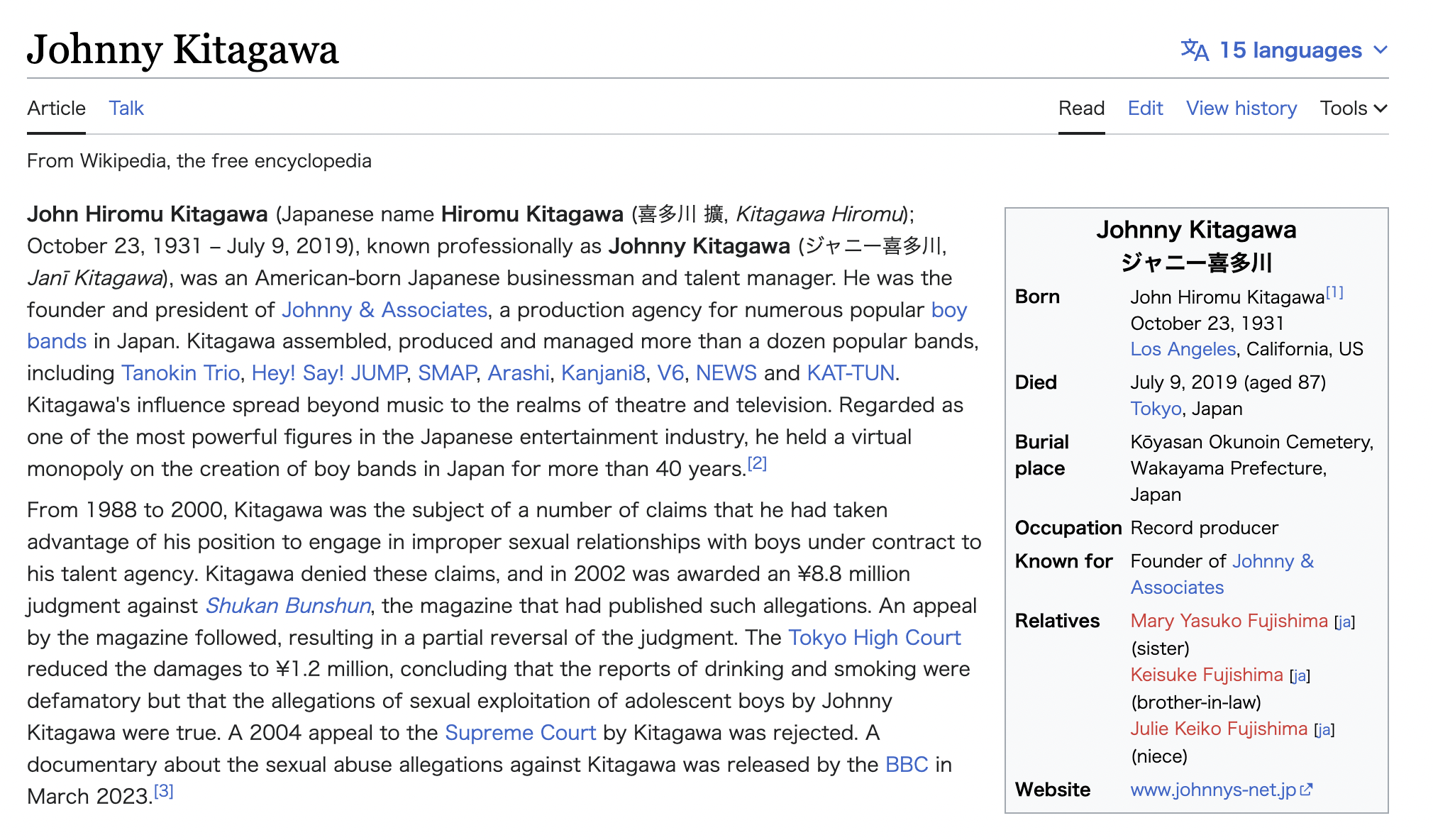Click the 'Kōyasan Okunoin Cemetery' burial text
1433x840 pixels.
[1251, 442]
